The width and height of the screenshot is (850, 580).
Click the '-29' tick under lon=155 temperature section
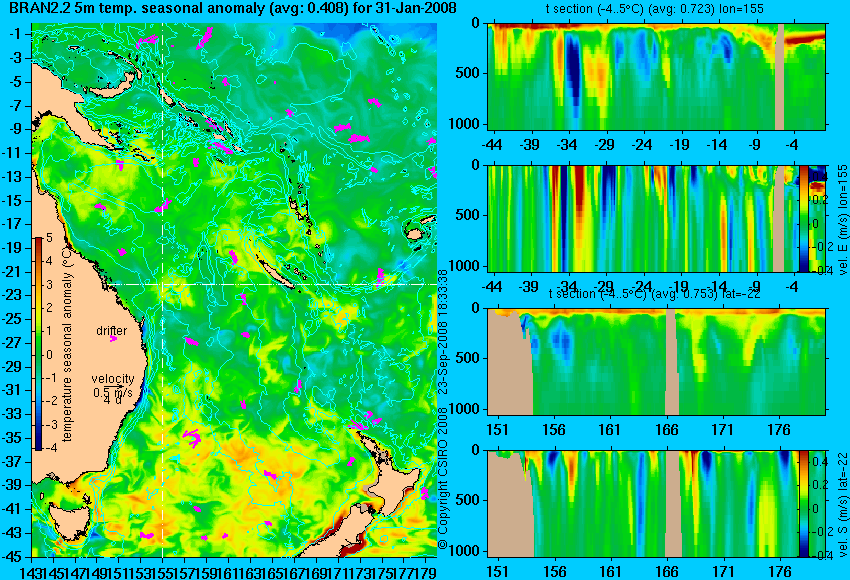coord(604,145)
